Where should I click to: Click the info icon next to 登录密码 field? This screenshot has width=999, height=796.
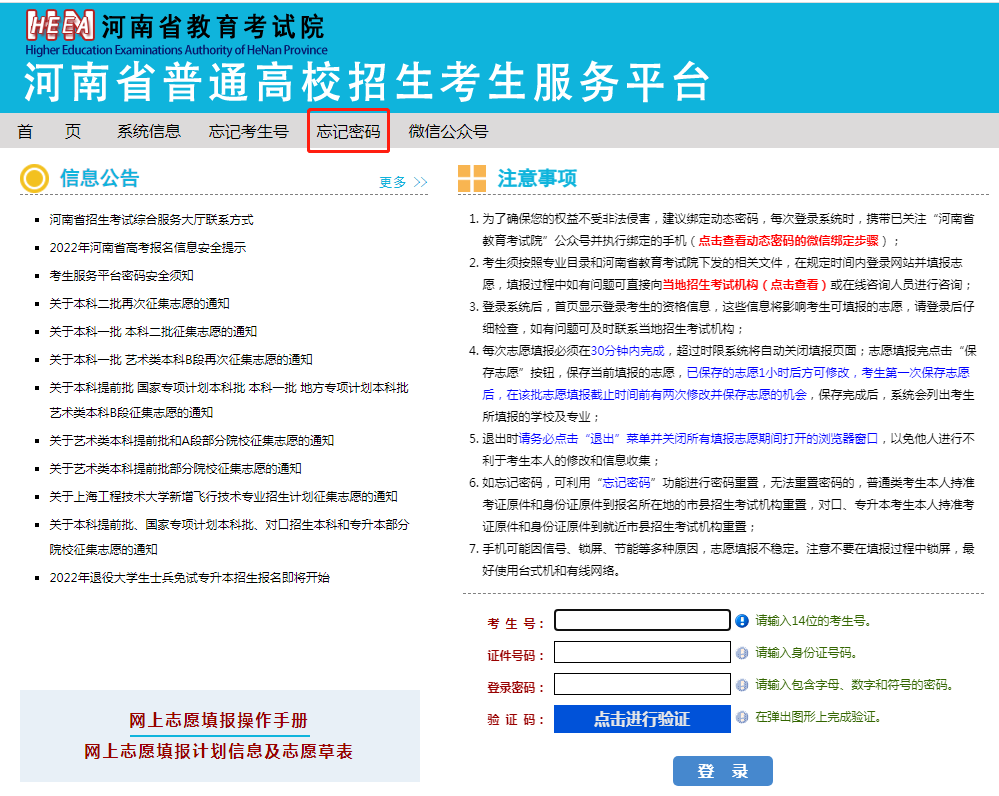742,685
